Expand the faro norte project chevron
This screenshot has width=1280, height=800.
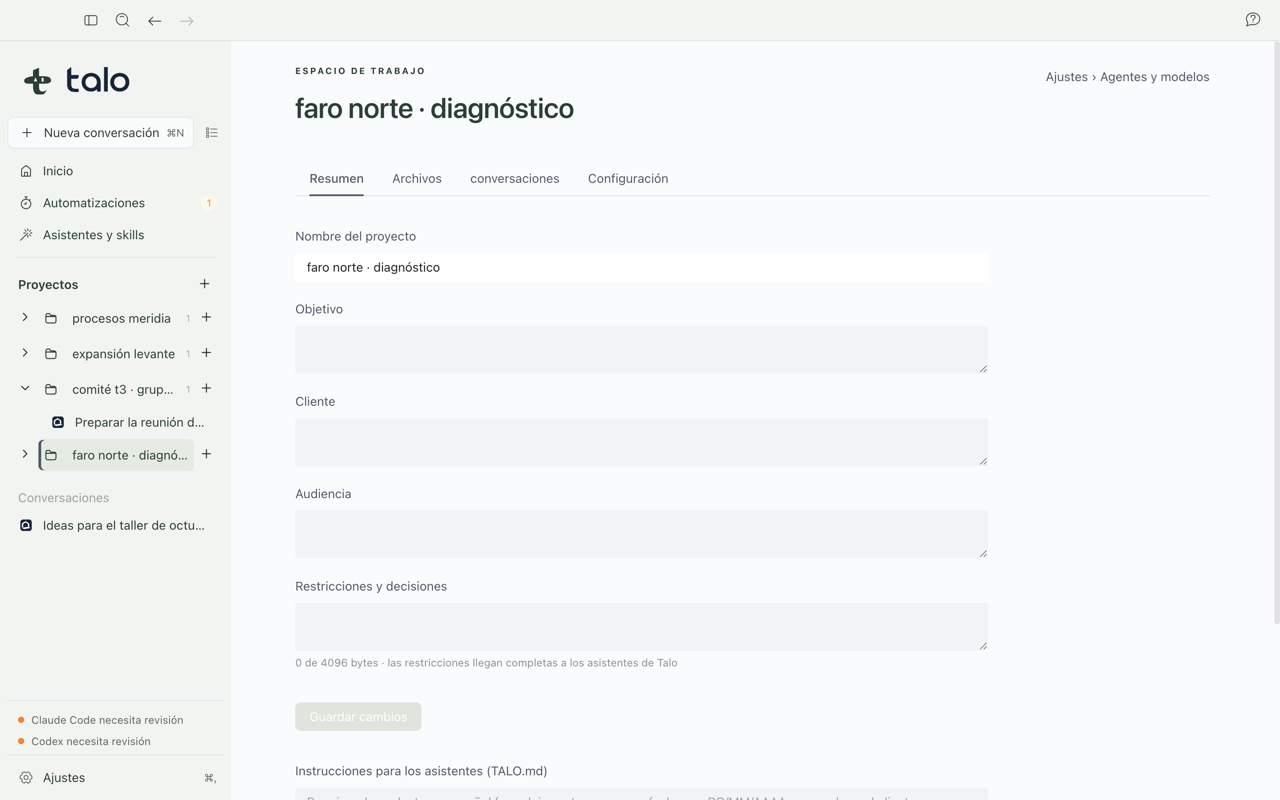click(x=25, y=454)
